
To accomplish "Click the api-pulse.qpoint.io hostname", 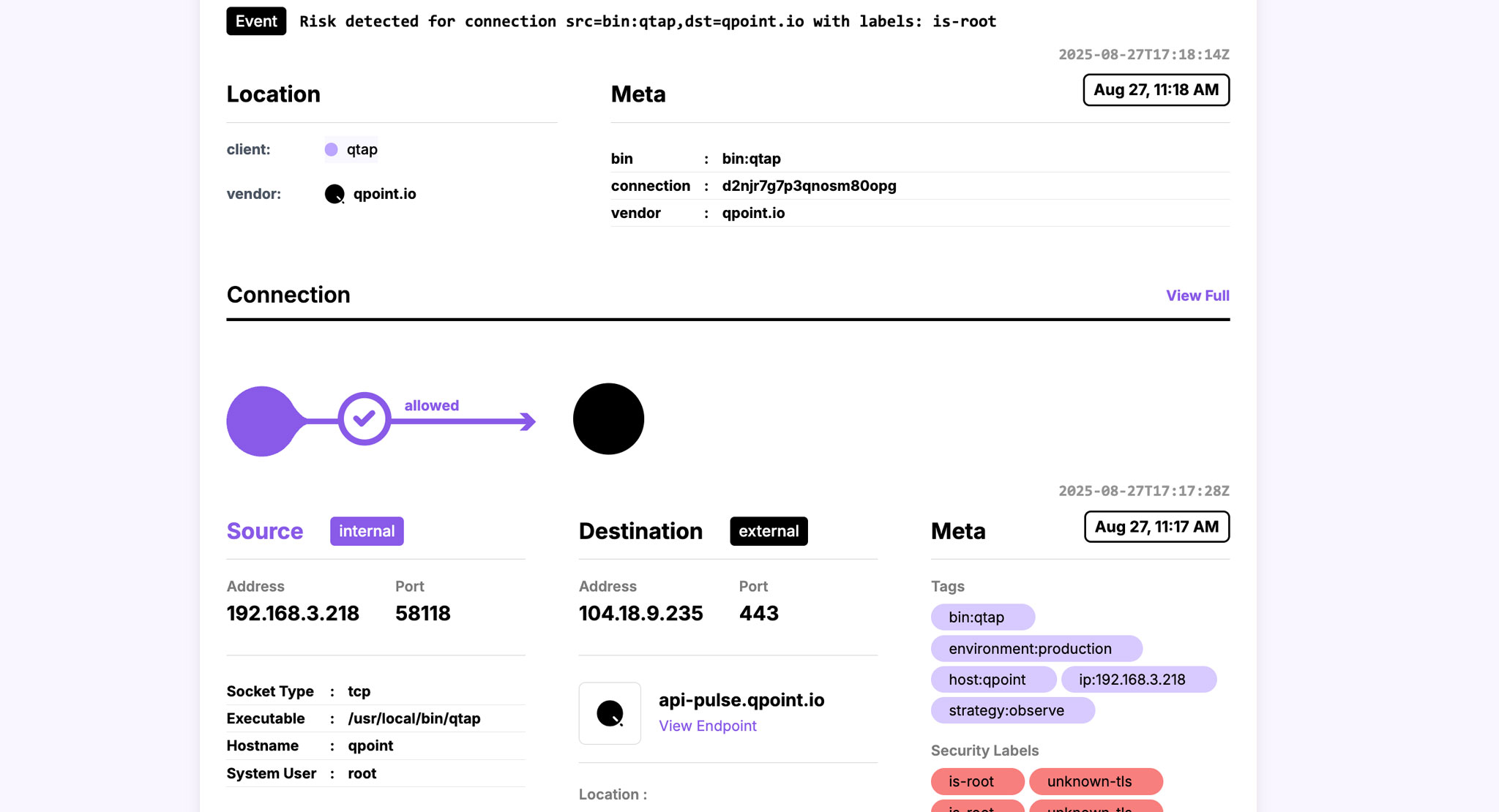I will tap(741, 700).
